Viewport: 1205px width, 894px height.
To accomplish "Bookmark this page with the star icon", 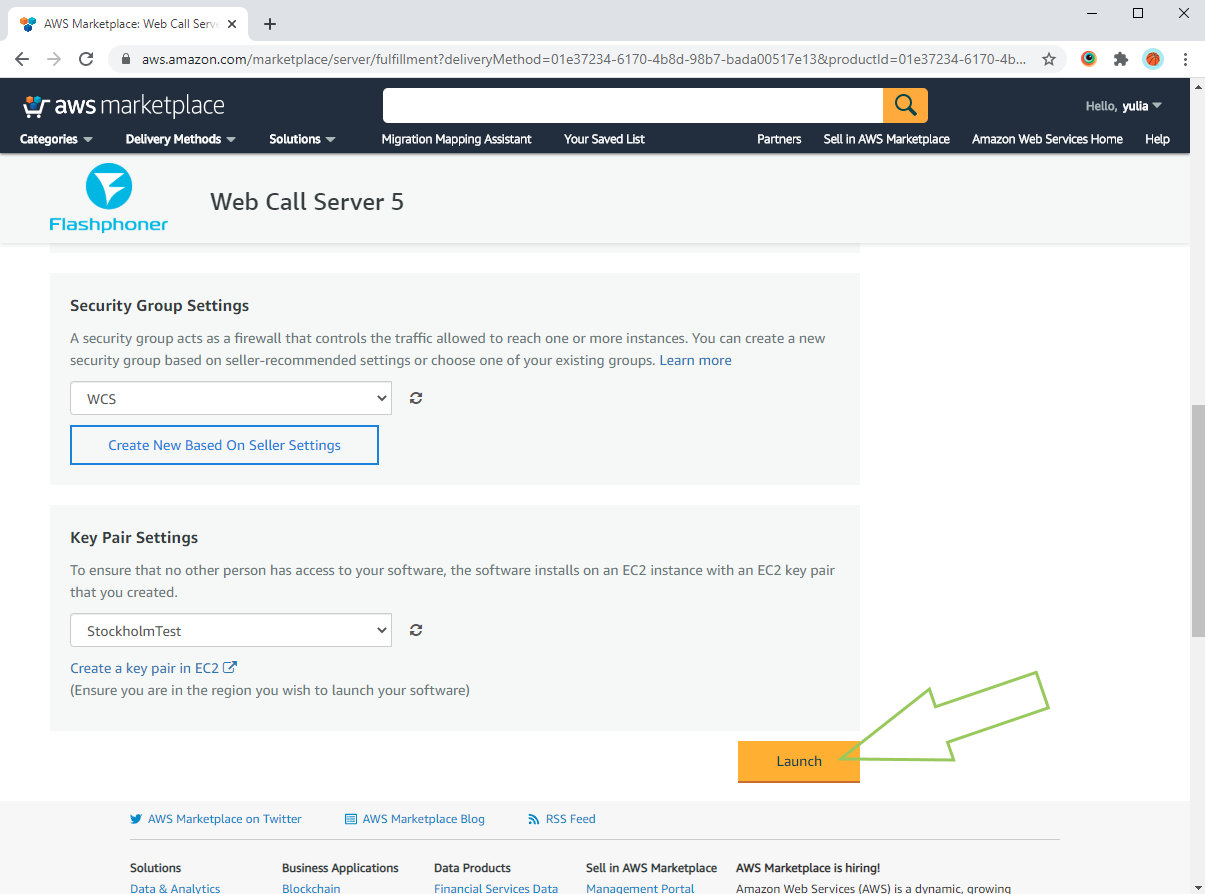I will click(1048, 59).
